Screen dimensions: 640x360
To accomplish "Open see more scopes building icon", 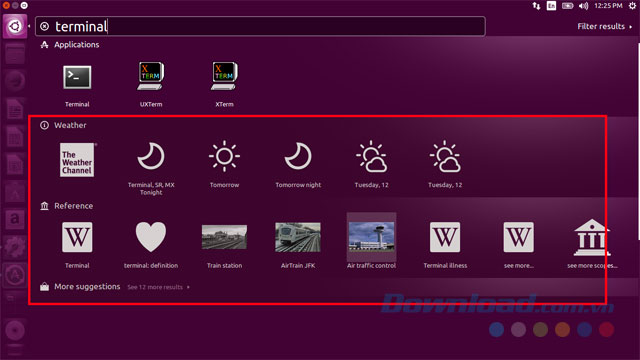I will point(592,238).
